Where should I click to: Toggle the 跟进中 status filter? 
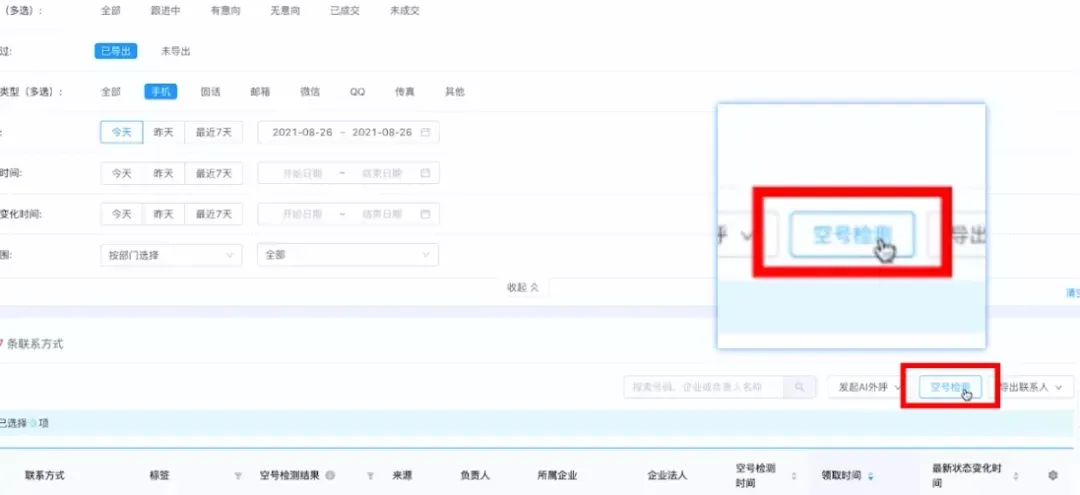[x=165, y=11]
